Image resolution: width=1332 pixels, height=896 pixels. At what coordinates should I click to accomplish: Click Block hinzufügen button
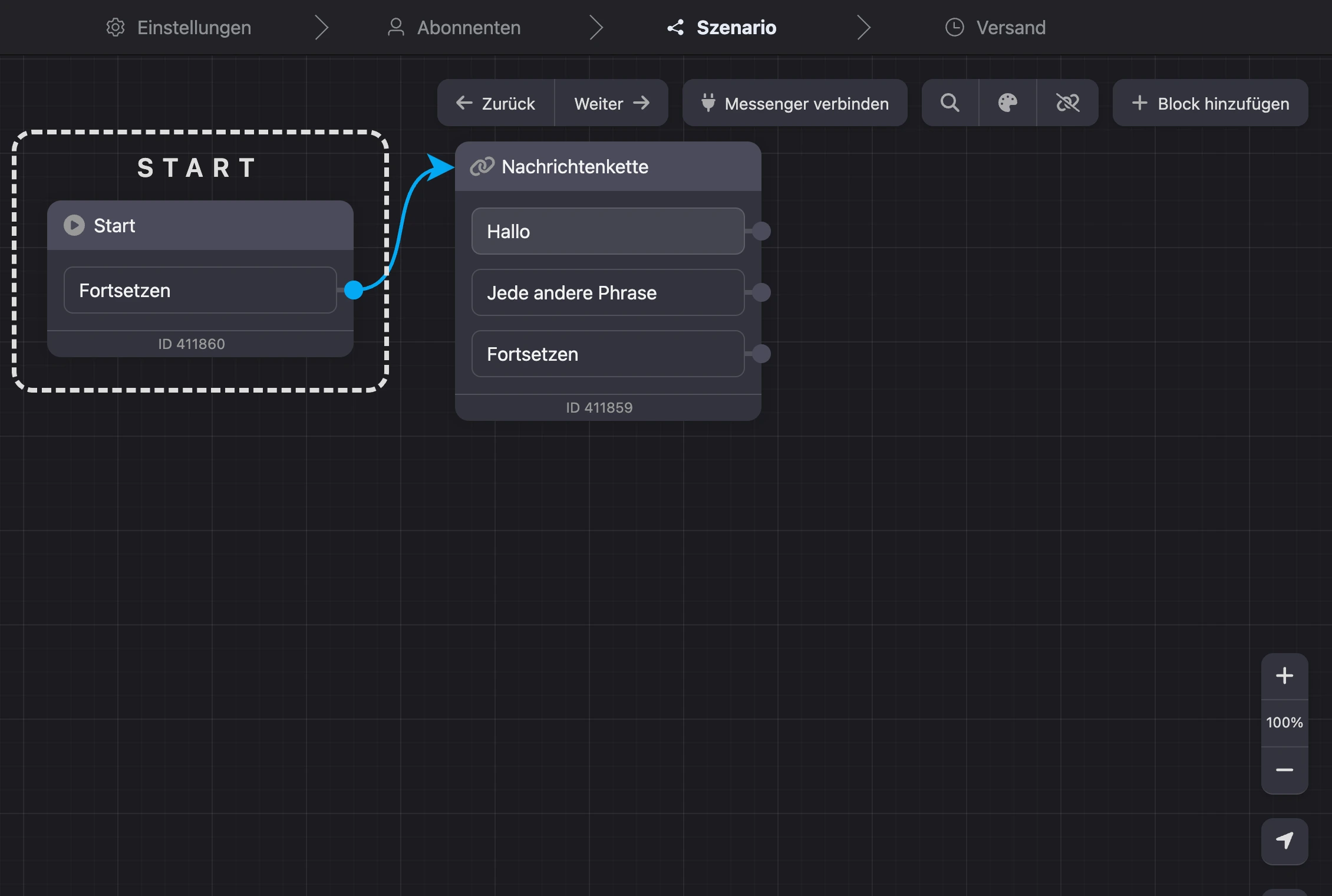pos(1210,103)
